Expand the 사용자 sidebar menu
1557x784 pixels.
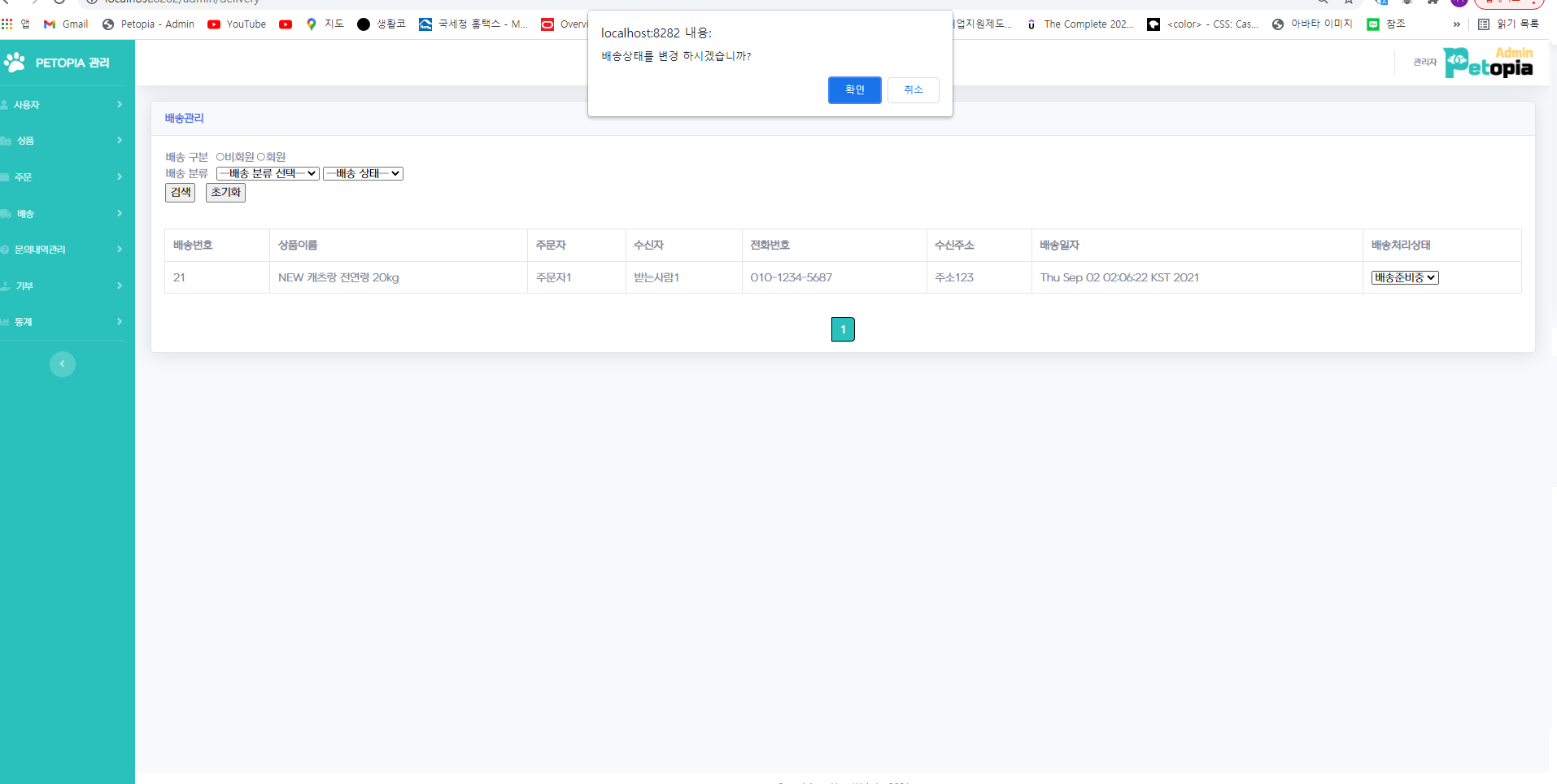[x=63, y=105]
